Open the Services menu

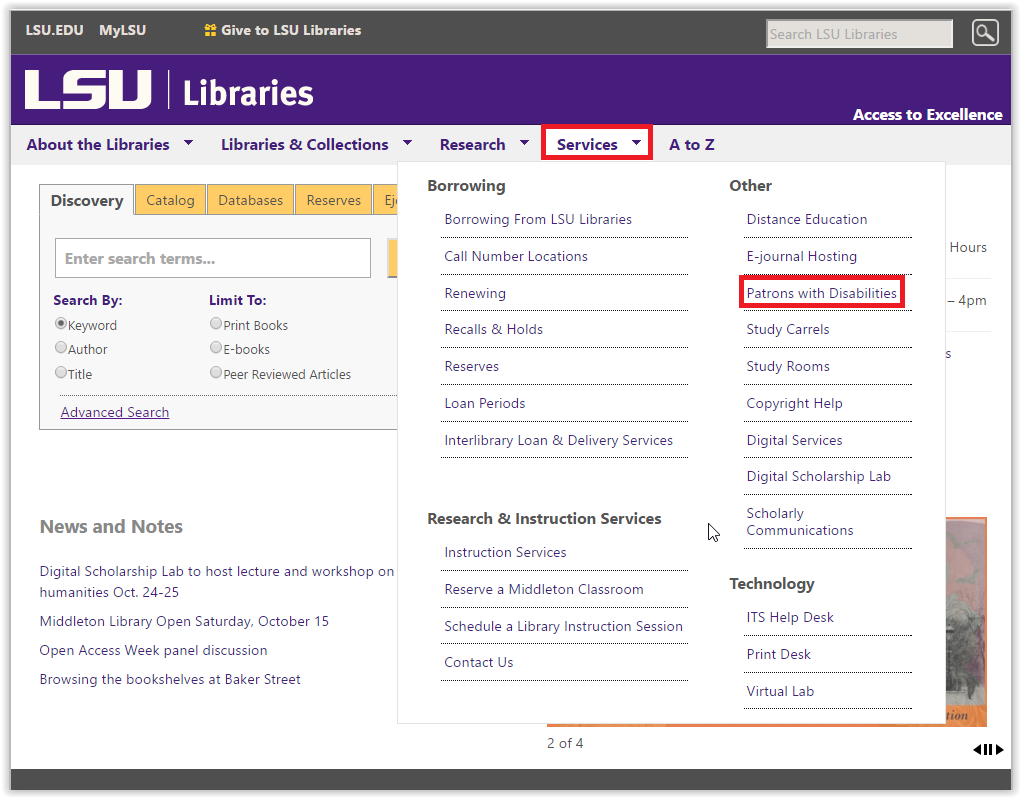[587, 144]
